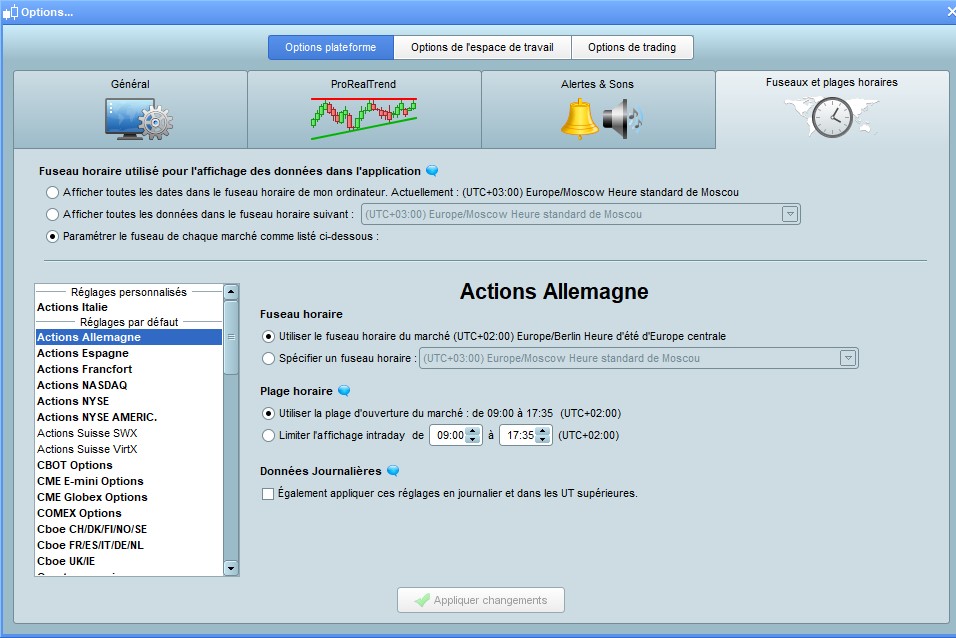Select 'Limiter l'affichage intraday' radio
The width and height of the screenshot is (956, 638).
coord(268,435)
